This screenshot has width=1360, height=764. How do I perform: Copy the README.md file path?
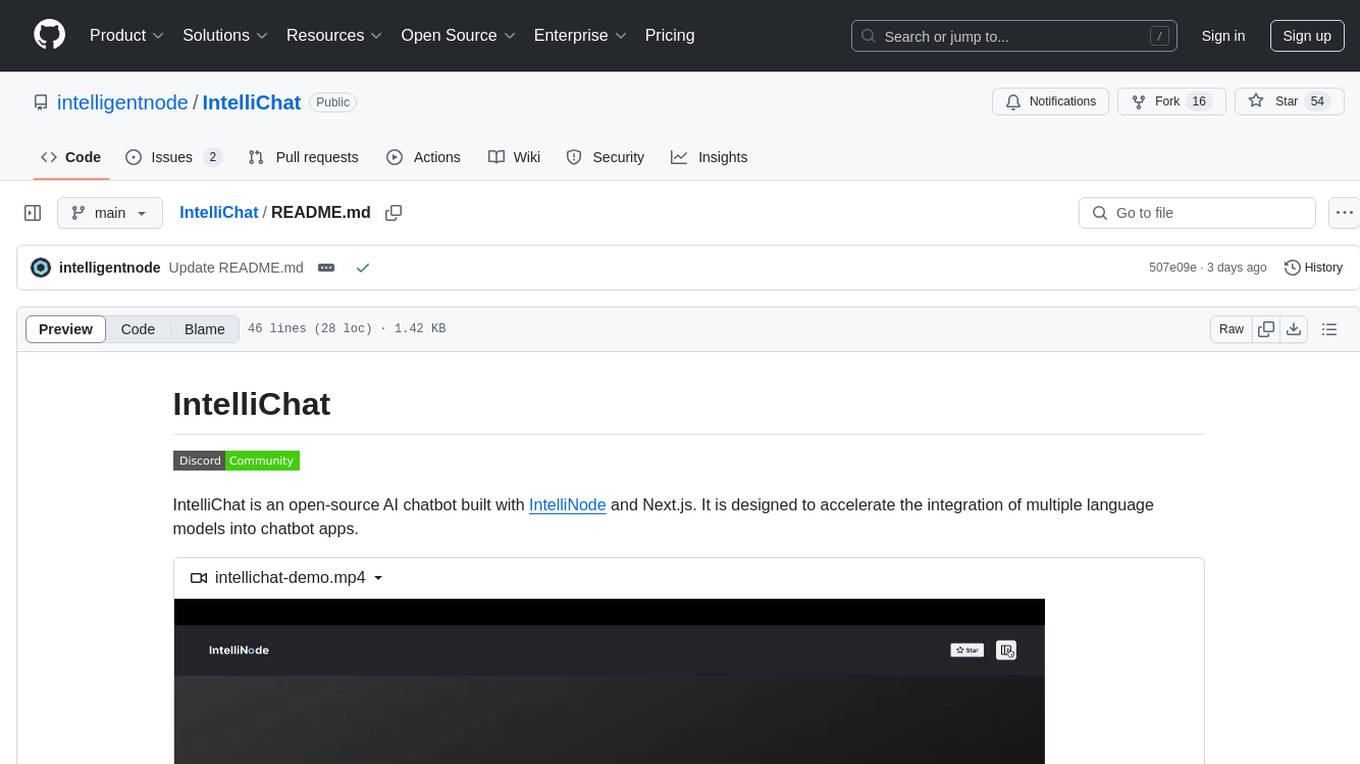394,212
